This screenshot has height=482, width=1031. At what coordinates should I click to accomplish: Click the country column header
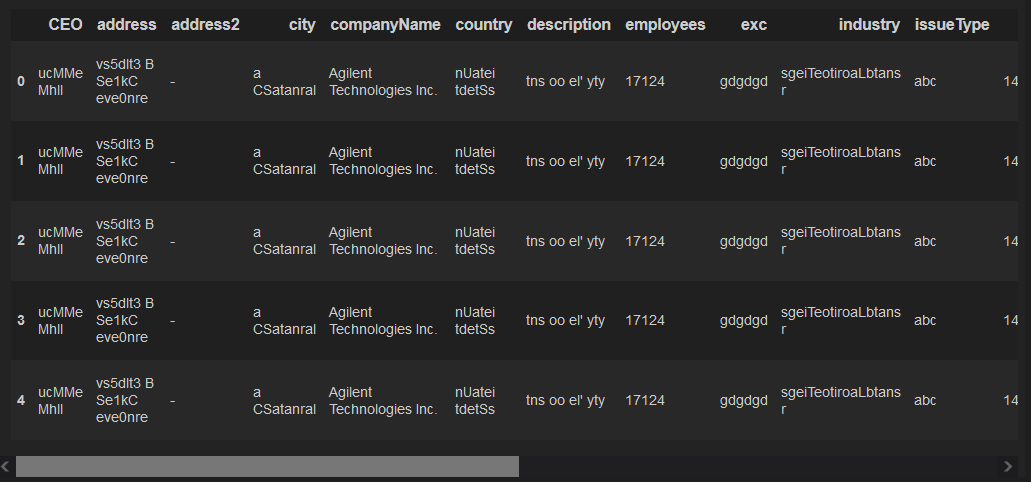[x=483, y=25]
